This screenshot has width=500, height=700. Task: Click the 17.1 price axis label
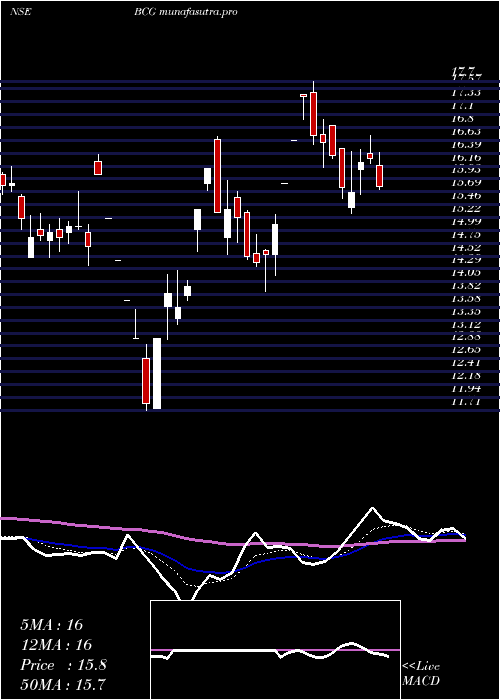(462, 106)
